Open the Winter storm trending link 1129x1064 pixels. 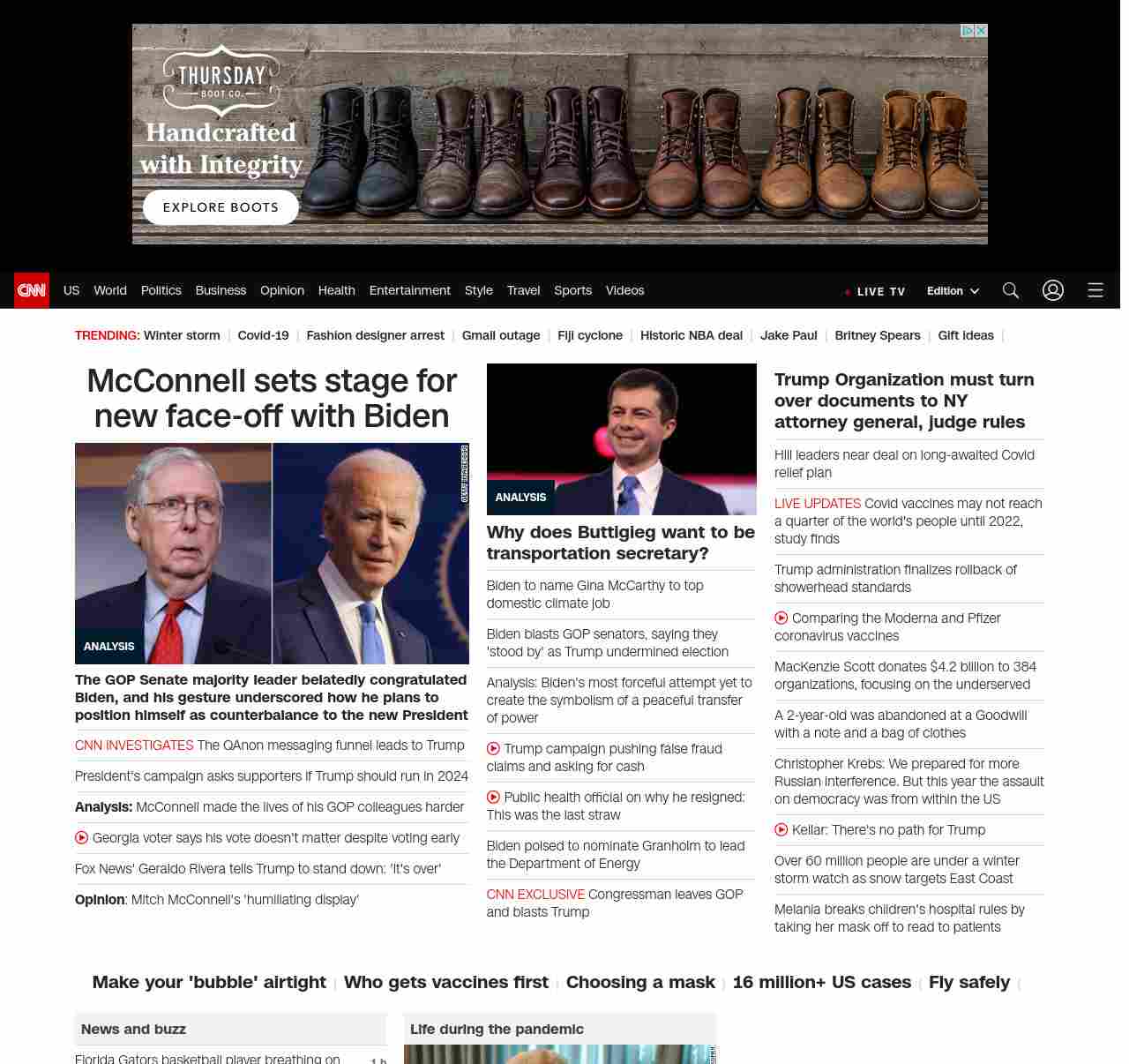[182, 335]
